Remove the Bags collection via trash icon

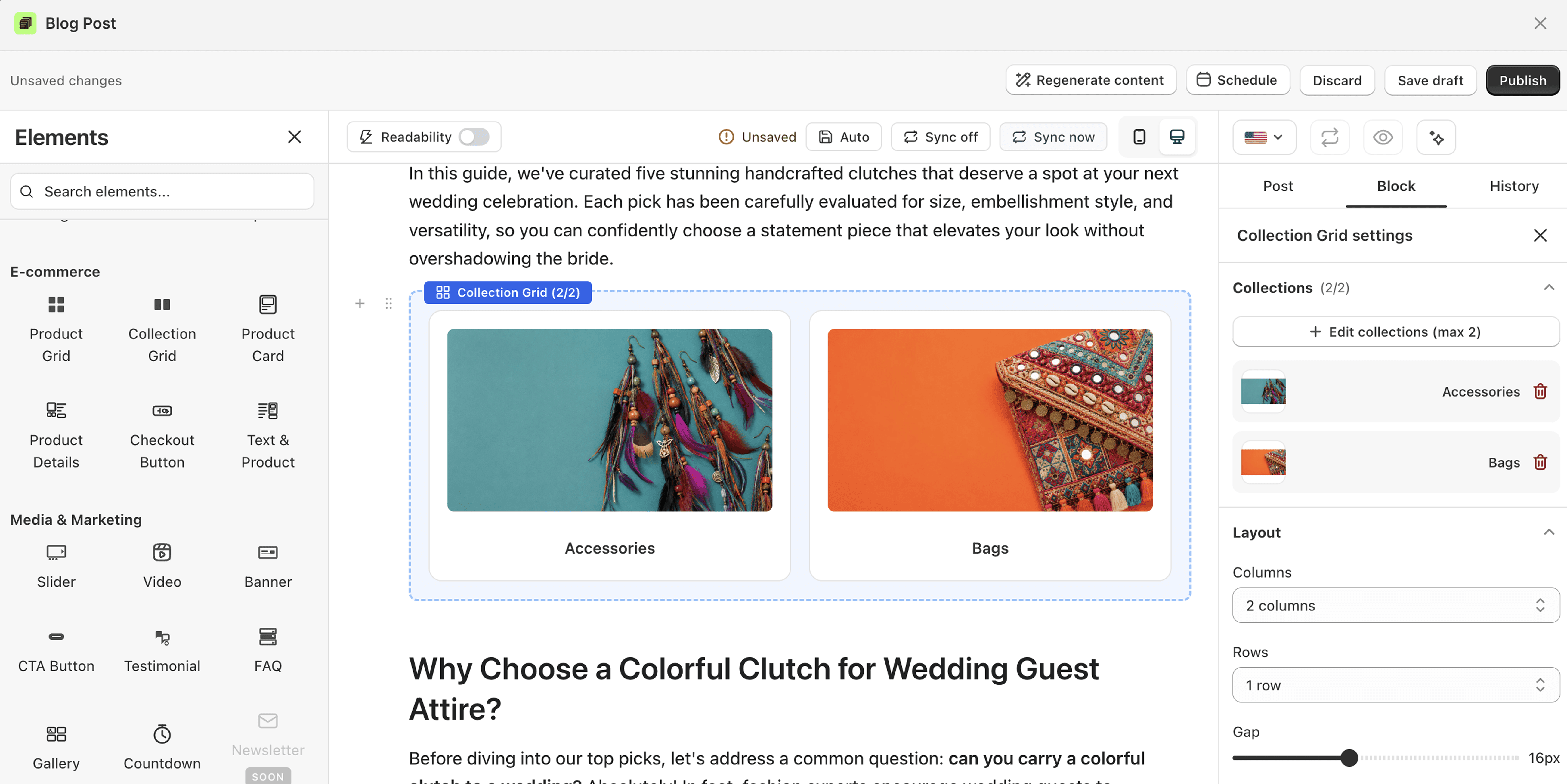1540,462
